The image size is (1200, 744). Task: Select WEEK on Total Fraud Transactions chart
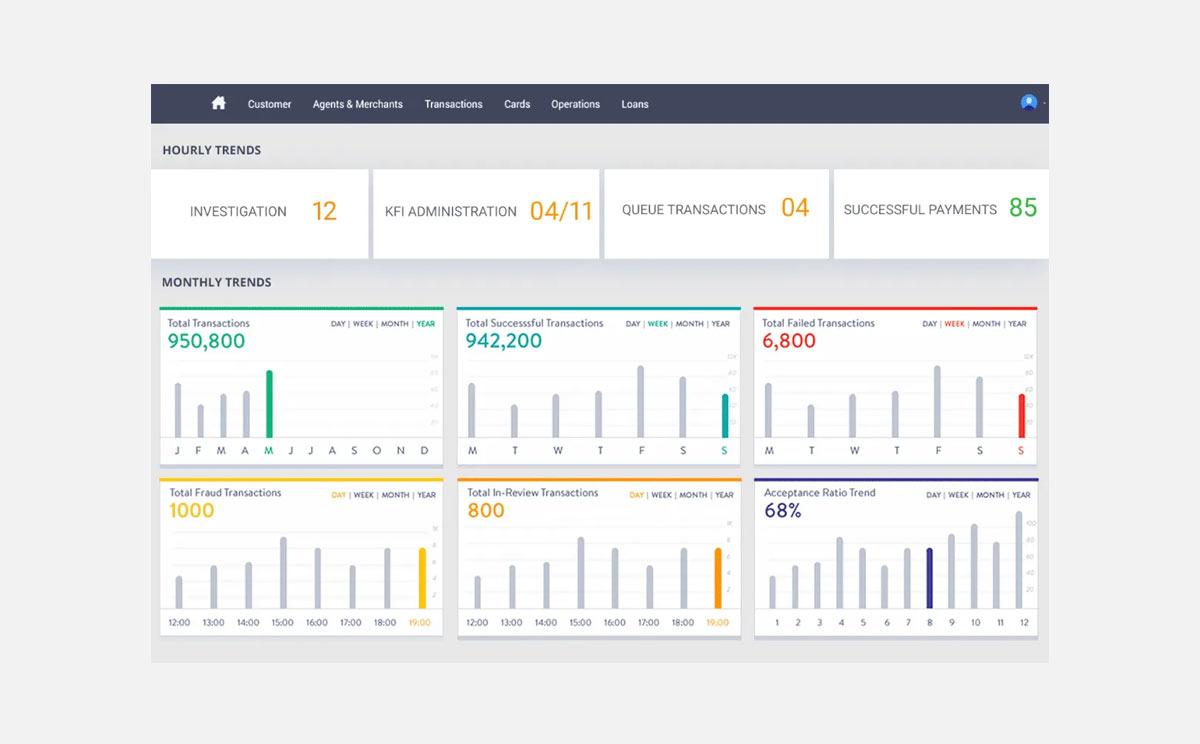363,495
